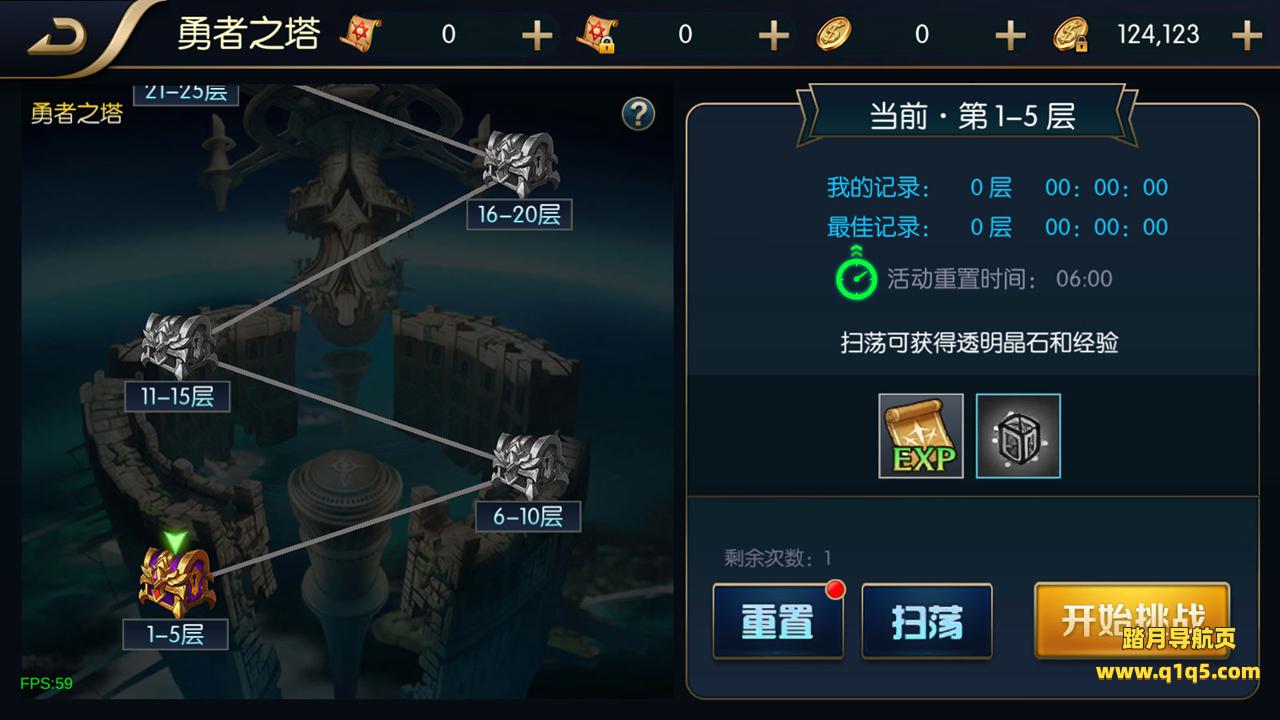Add more red scroll tickets with plus
The width and height of the screenshot is (1280, 720).
537,36
